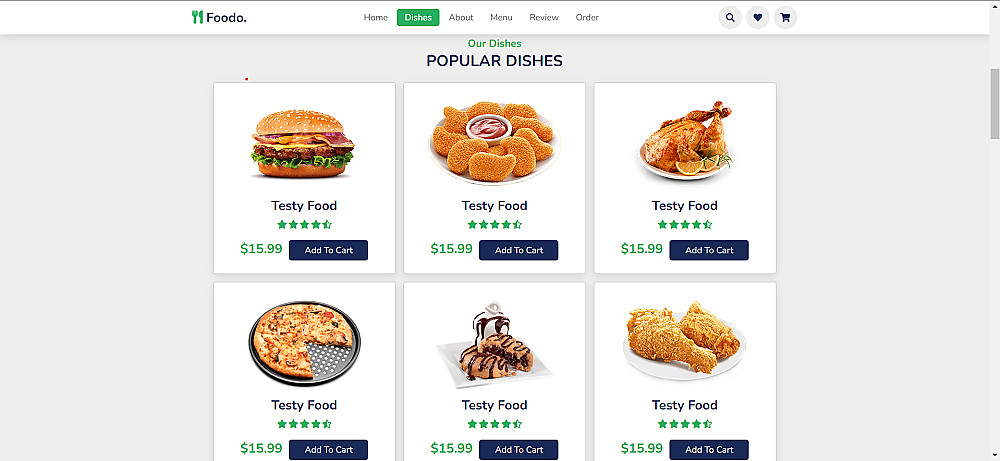The image size is (1000, 461).
Task: Open the search icon in header
Action: pyautogui.click(x=730, y=18)
